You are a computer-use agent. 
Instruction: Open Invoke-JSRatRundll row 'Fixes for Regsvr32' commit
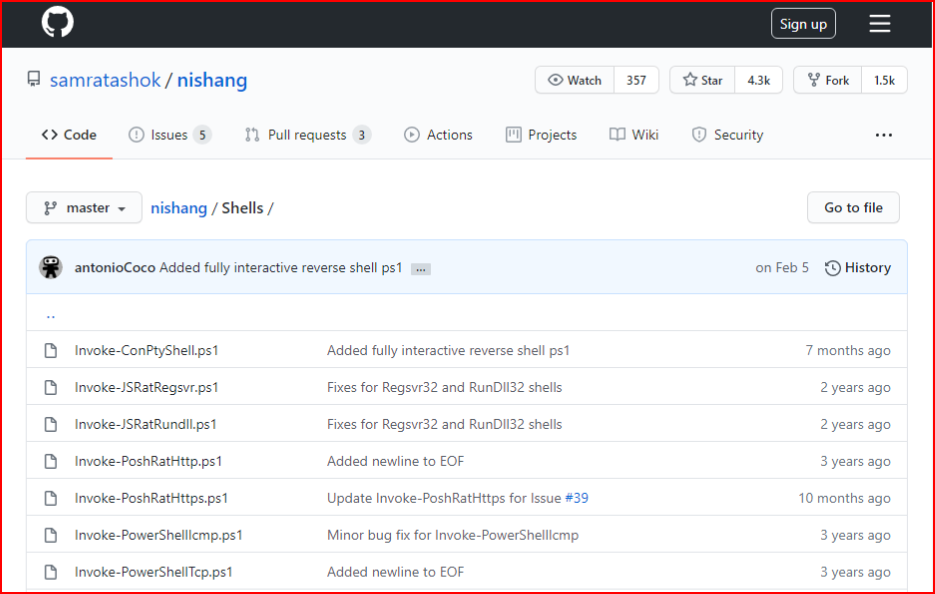pos(444,424)
